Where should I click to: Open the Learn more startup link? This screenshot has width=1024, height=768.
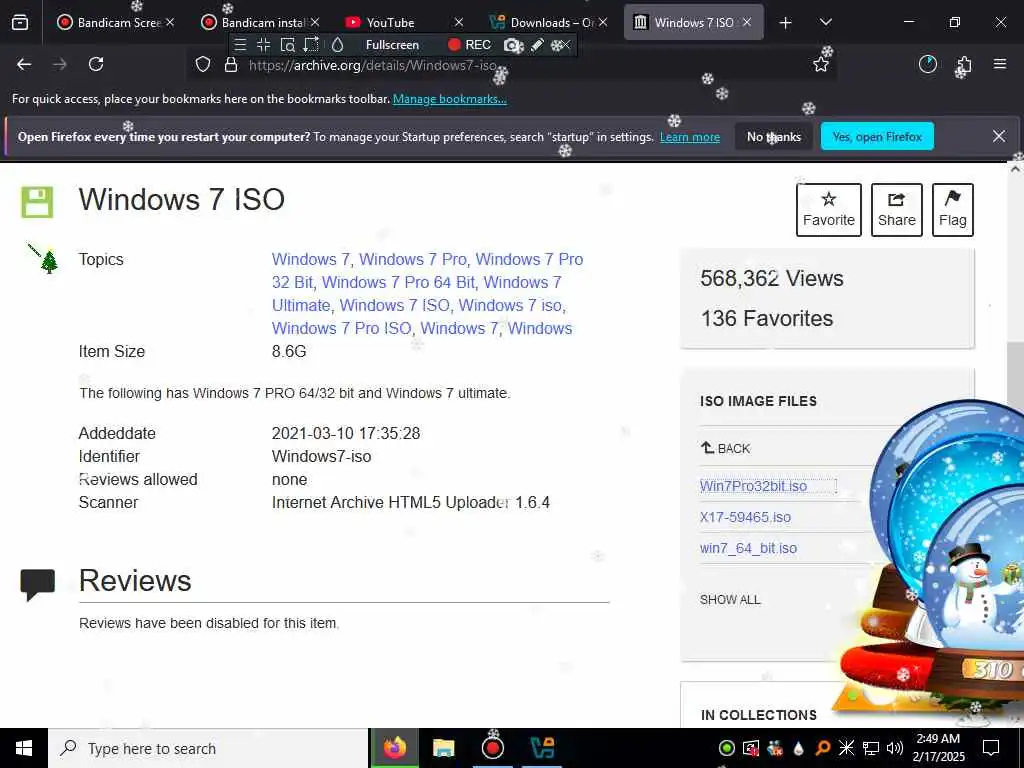690,137
